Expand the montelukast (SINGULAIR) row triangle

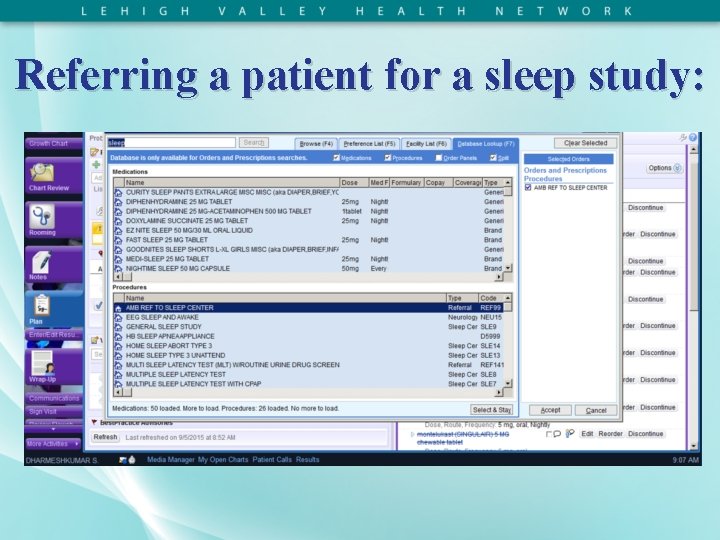click(412, 434)
